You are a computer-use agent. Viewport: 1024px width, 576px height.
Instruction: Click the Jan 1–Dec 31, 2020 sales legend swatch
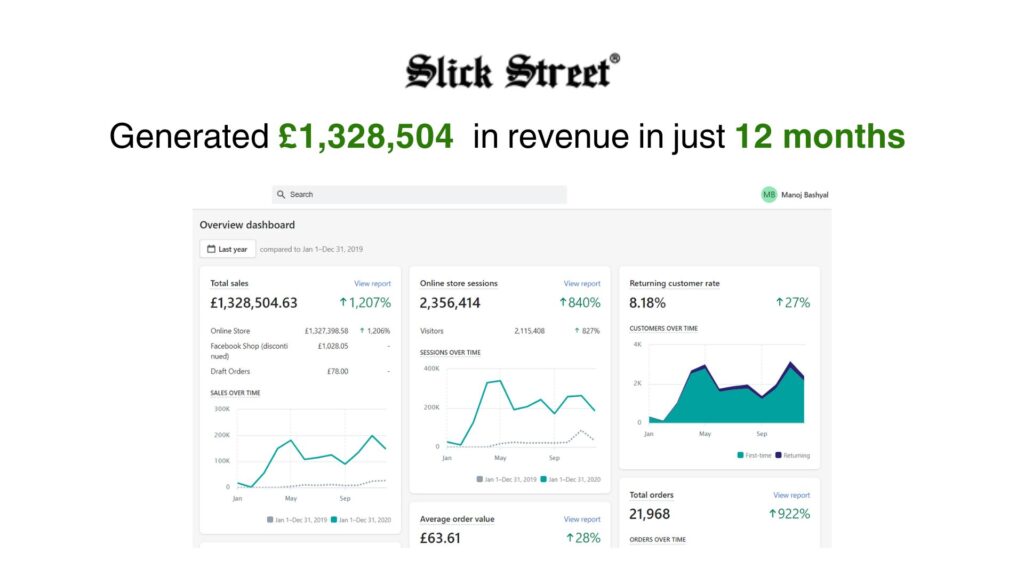tap(334, 520)
